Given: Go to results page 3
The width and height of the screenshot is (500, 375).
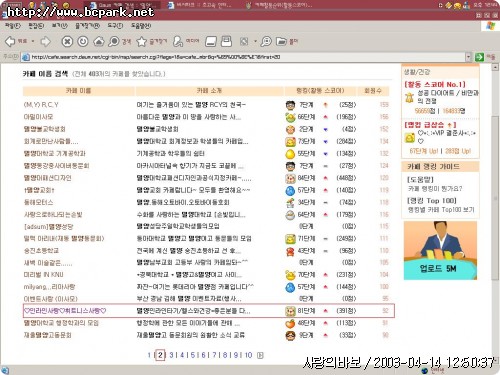Looking at the screenshot, I should point(171,355).
